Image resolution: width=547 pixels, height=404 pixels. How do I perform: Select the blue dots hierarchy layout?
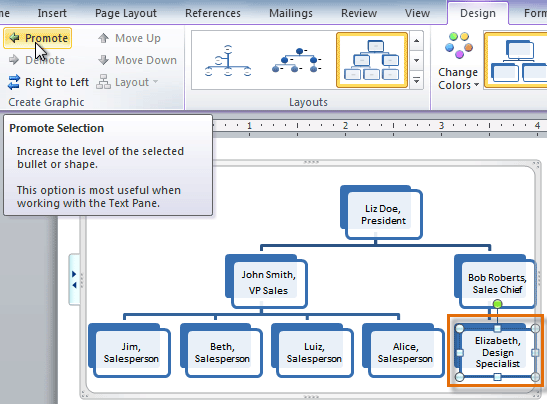click(297, 60)
